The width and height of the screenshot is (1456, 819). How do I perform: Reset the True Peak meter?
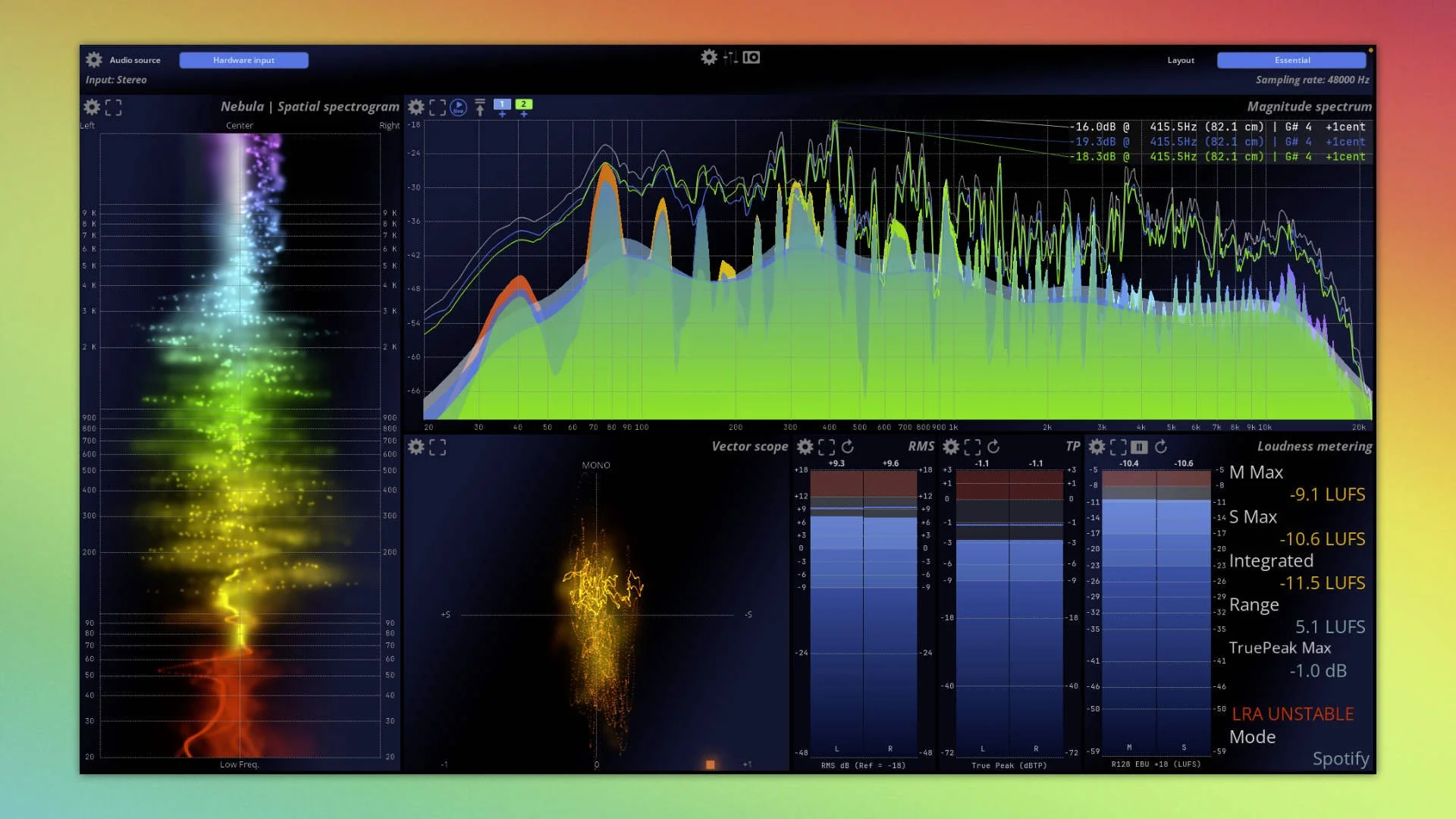point(993,447)
